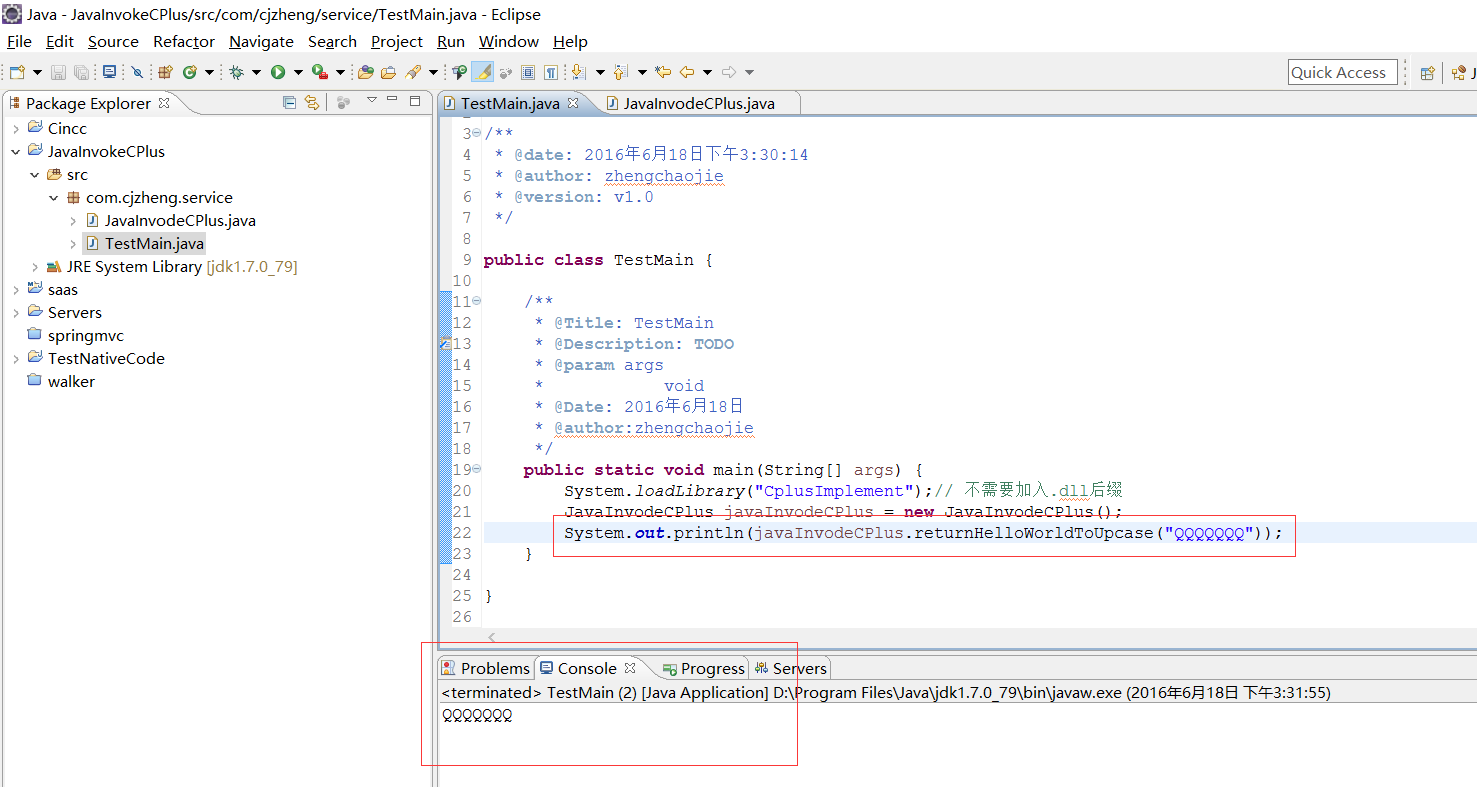The height and width of the screenshot is (787, 1477).
Task: Close the Package Explorer view
Action: tap(164, 102)
